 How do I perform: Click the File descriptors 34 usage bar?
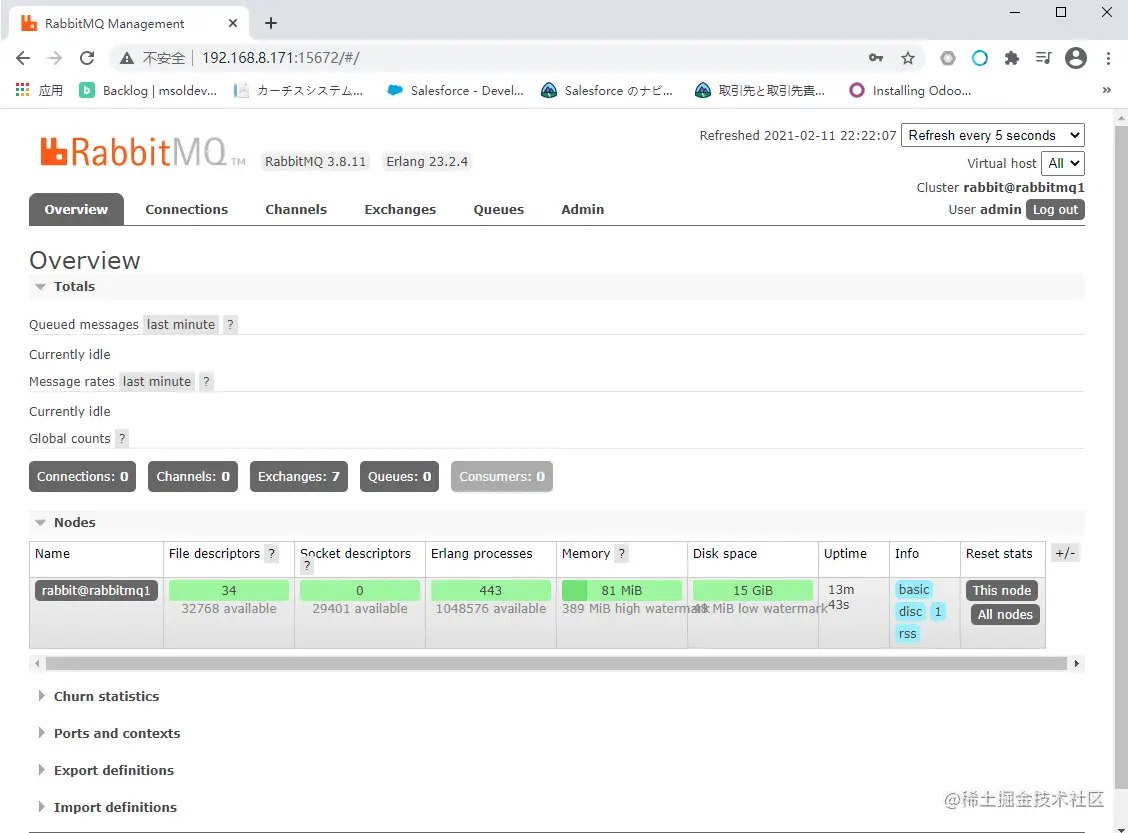pos(229,591)
